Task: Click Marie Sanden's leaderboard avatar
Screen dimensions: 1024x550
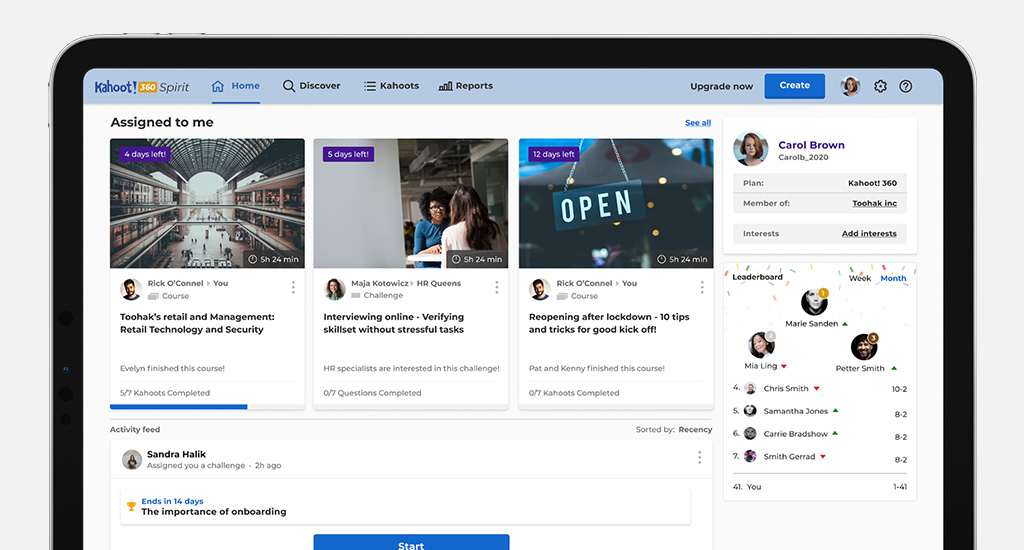Action: [x=814, y=302]
